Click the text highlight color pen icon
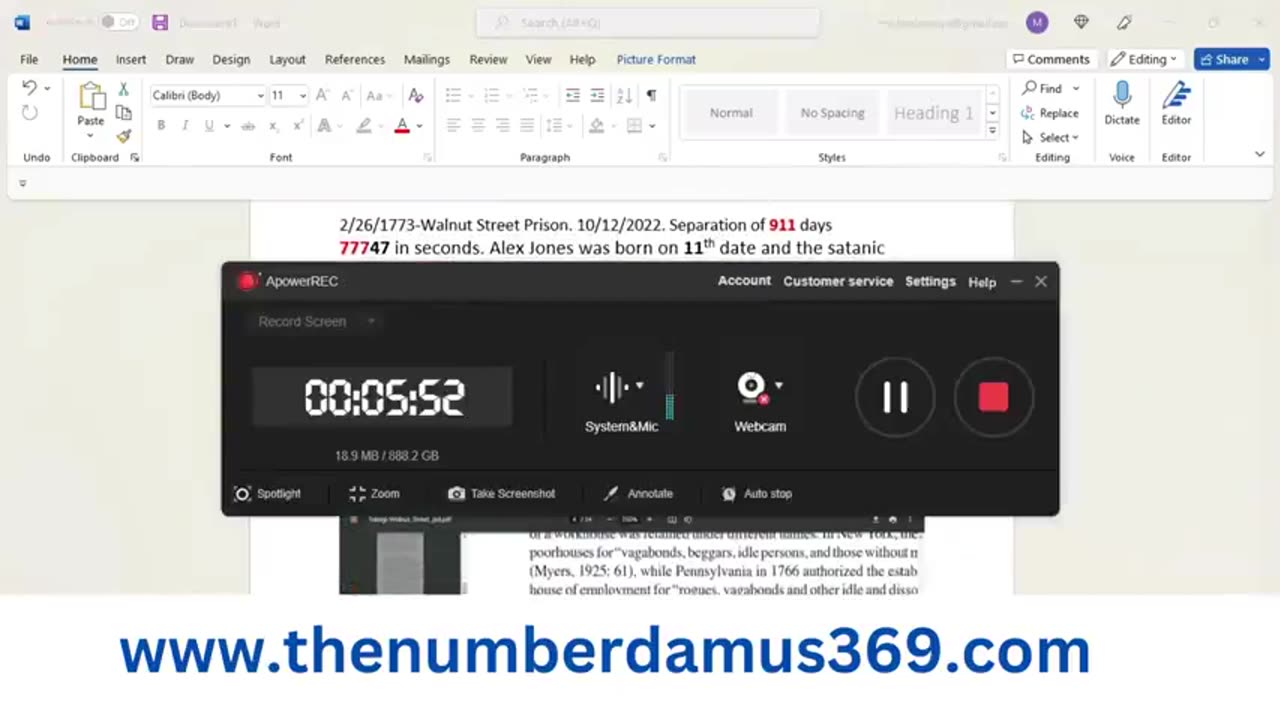 pyautogui.click(x=364, y=126)
